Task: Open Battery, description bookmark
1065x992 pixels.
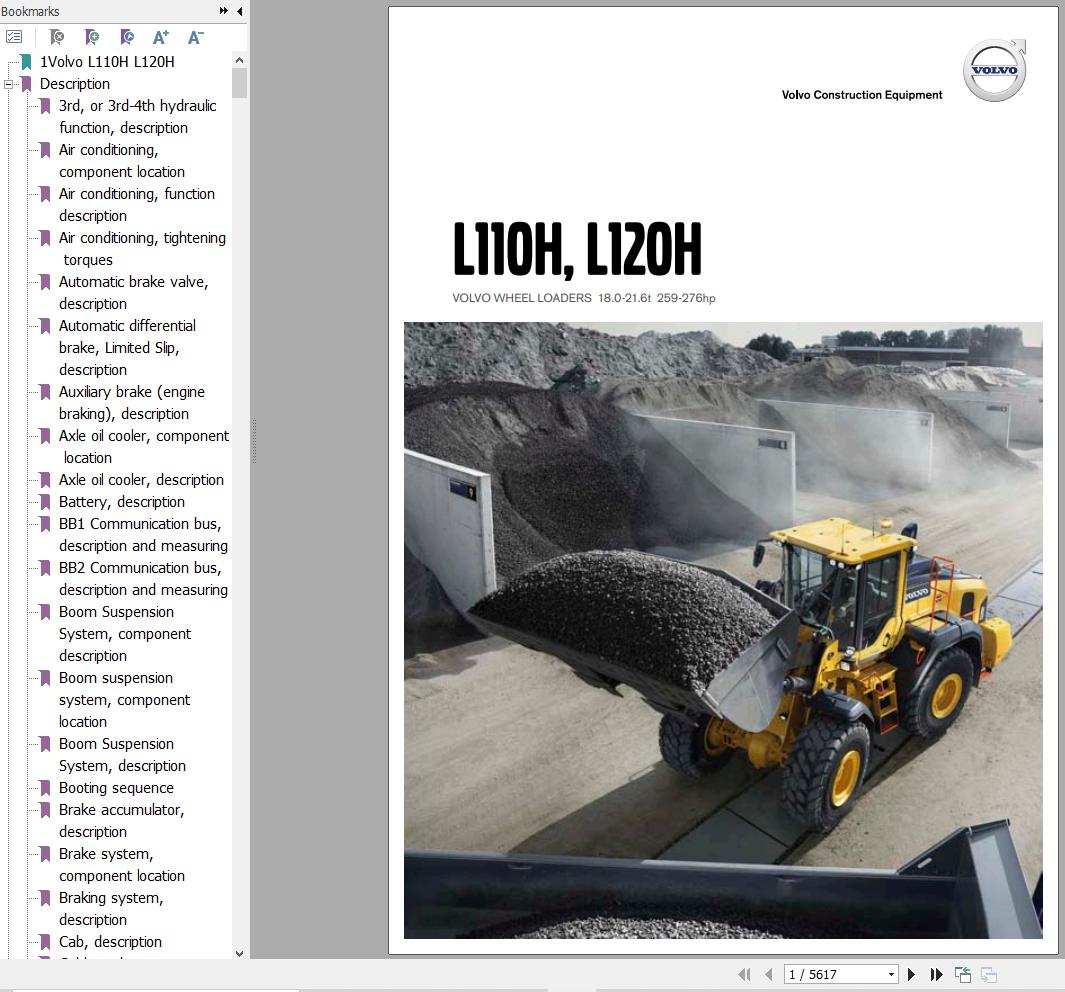Action: pyautogui.click(x=122, y=502)
